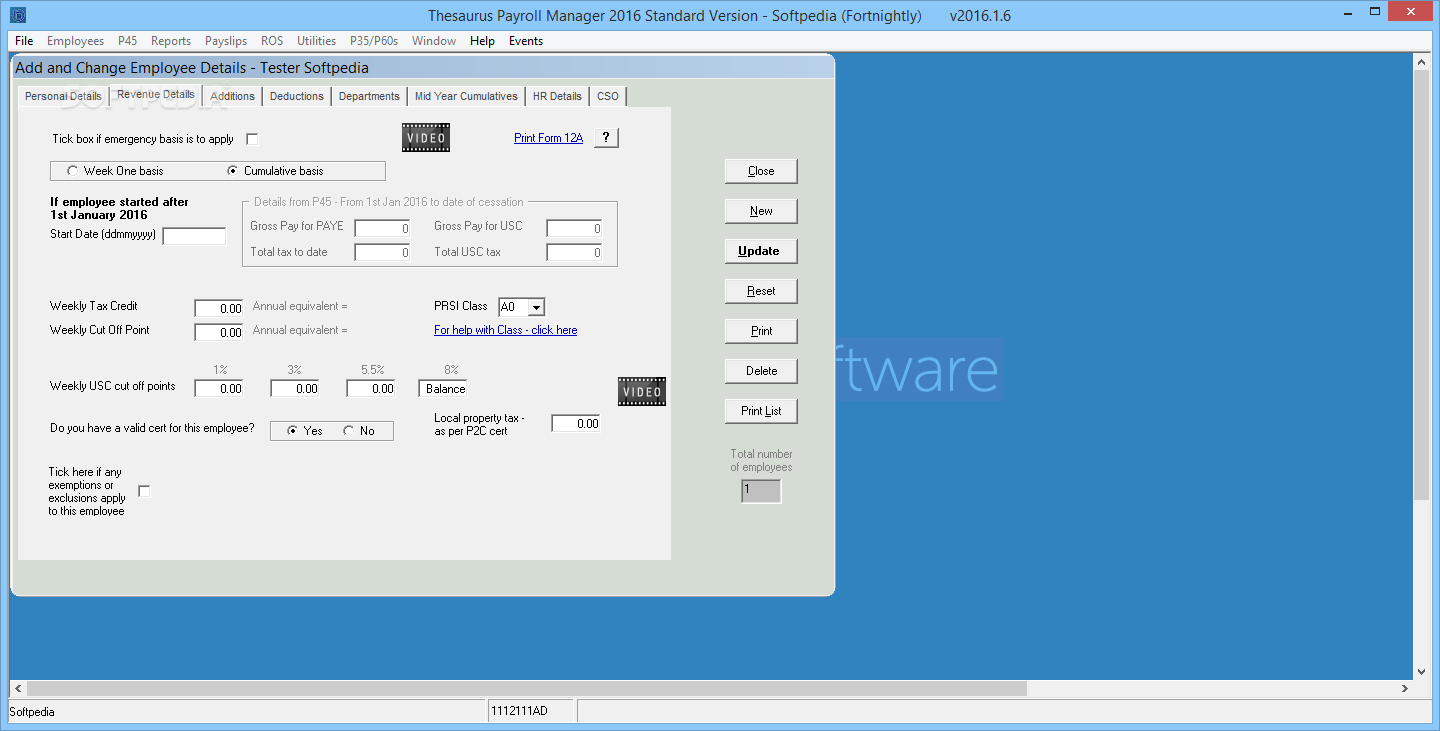Tick the exemptions or exclusions checkbox
The image size is (1440, 731).
(x=144, y=491)
